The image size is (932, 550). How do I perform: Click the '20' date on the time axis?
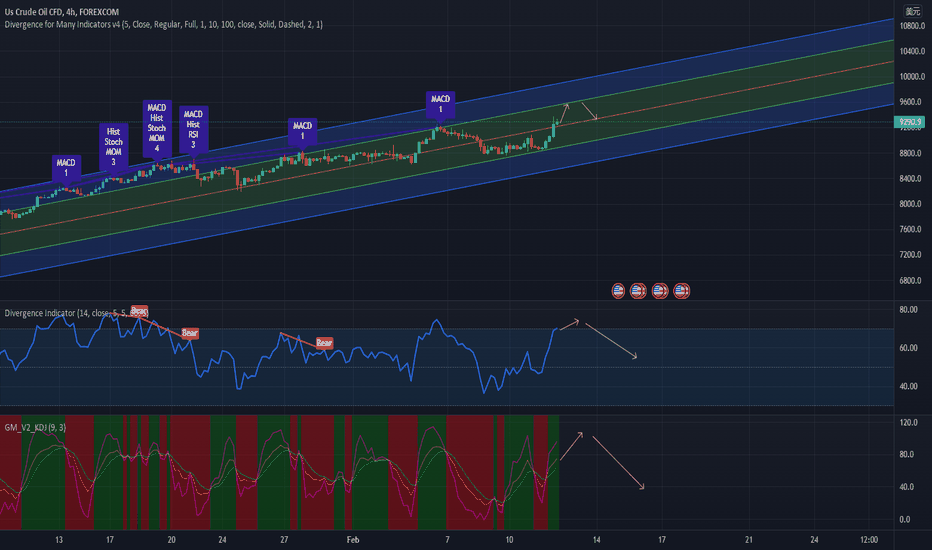(x=171, y=540)
